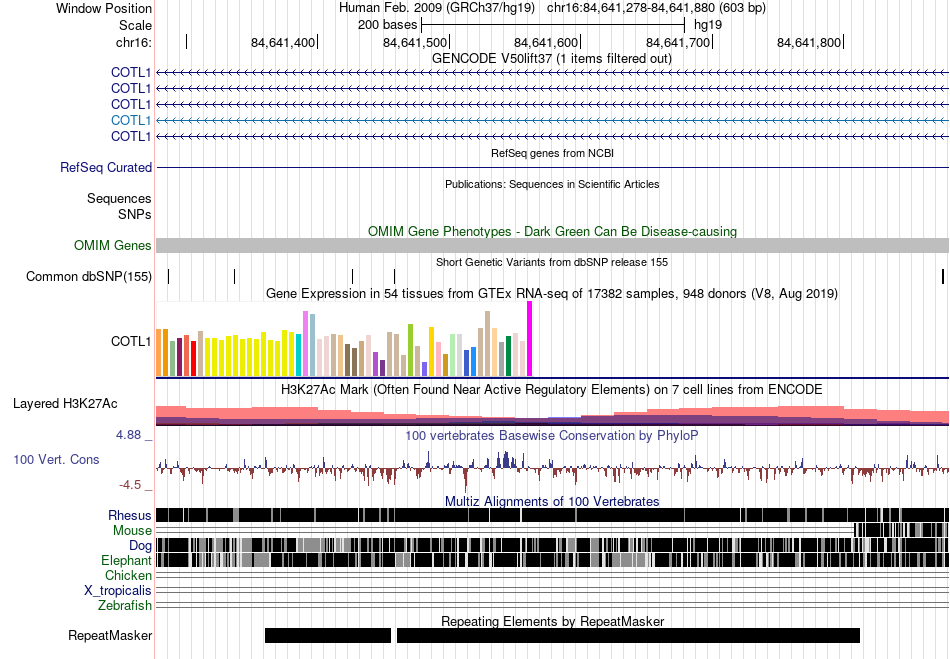Click the 'Human Feb. 2009 (GRCh37/hg19)' text
This screenshot has width=950, height=659.
pyautogui.click(x=437, y=8)
